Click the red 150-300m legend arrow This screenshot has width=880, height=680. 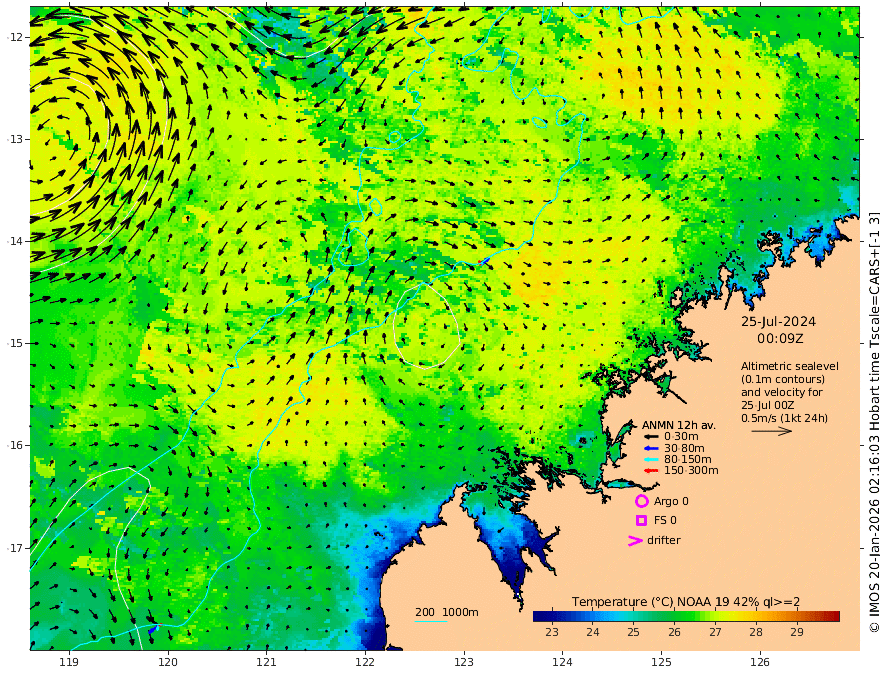coord(651,471)
